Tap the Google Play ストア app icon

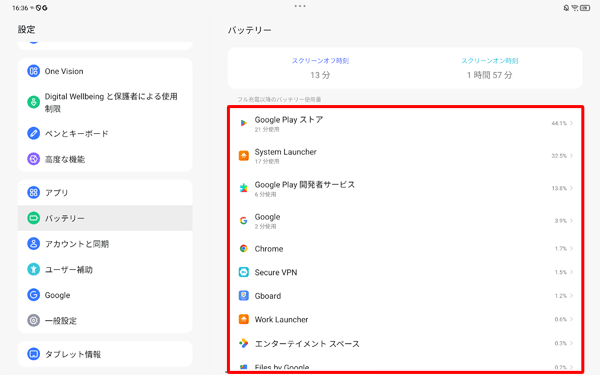click(x=243, y=123)
